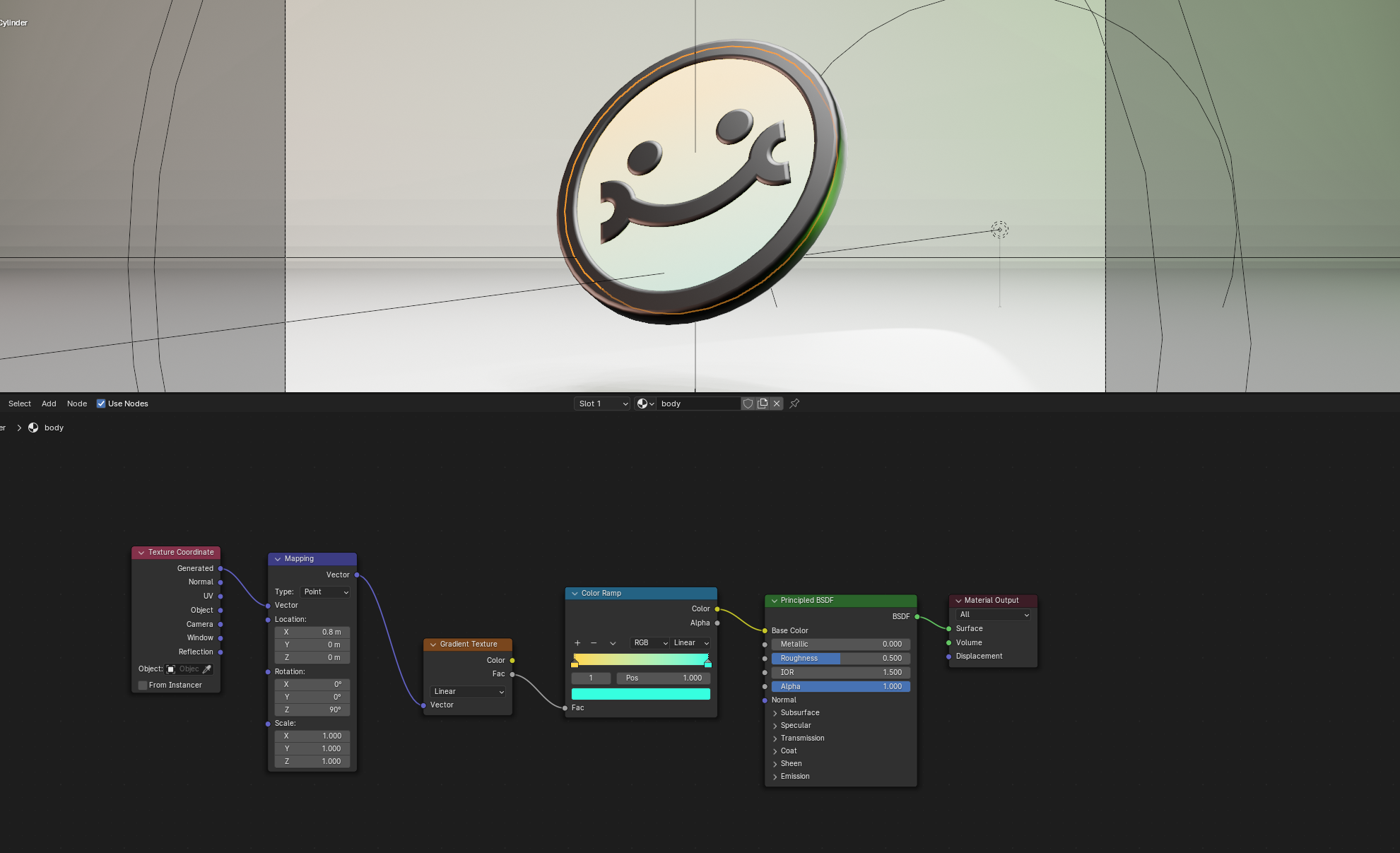Open the Add menu
Viewport: 1400px width, 853px height.
tap(49, 404)
